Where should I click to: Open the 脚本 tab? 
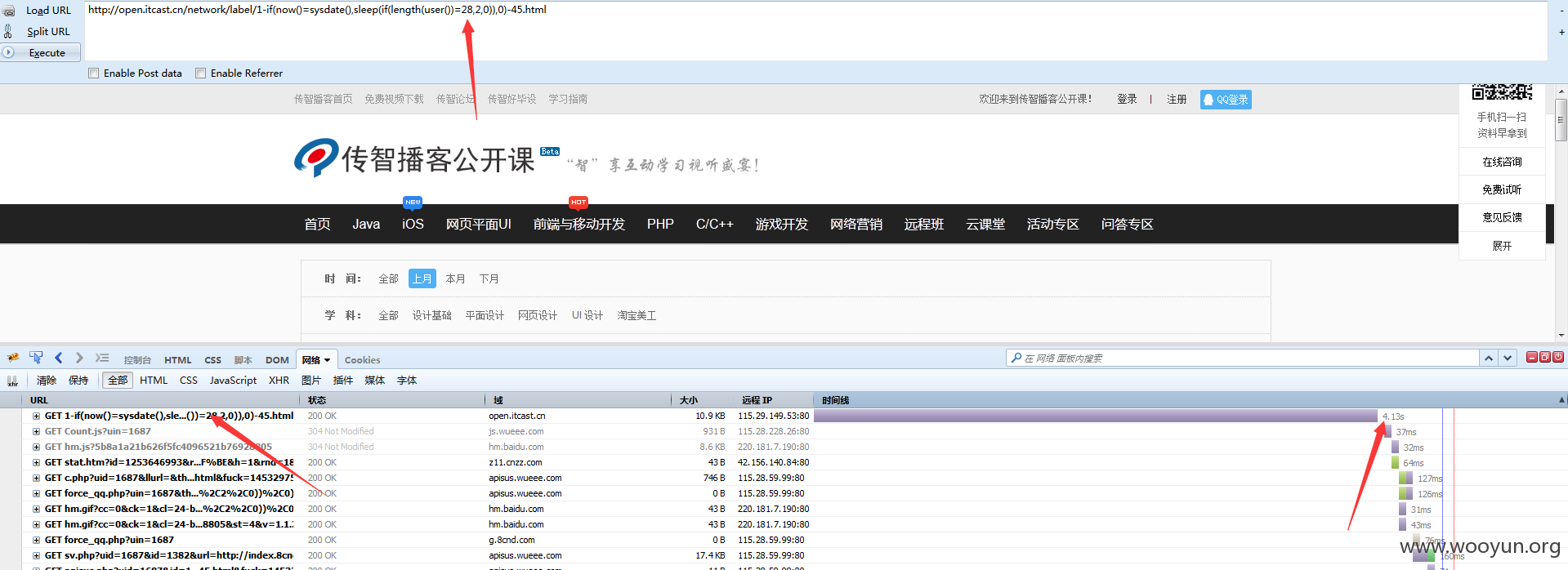coord(243,360)
